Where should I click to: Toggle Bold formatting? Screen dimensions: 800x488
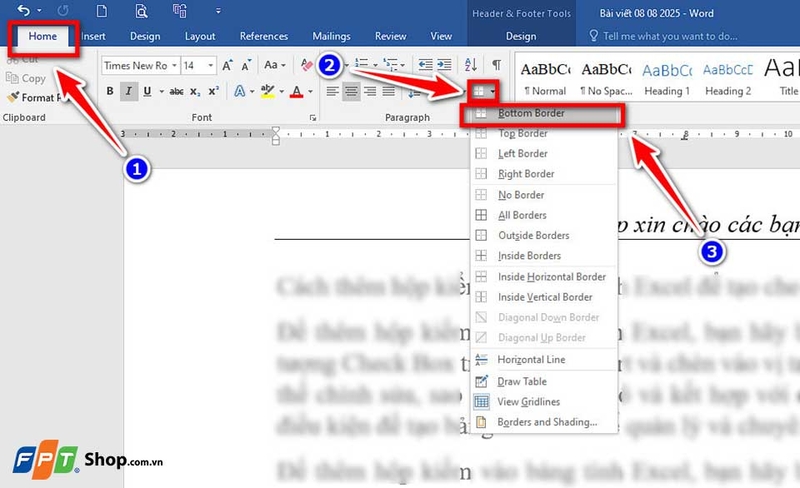[110, 91]
